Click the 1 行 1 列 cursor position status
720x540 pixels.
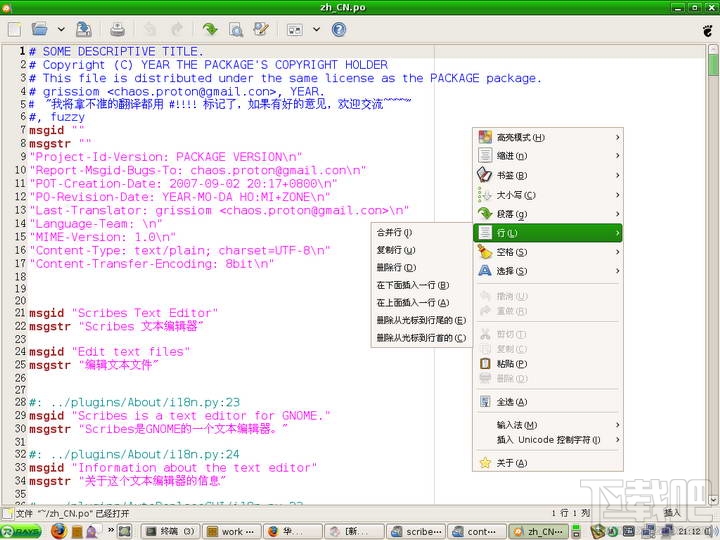coord(571,513)
